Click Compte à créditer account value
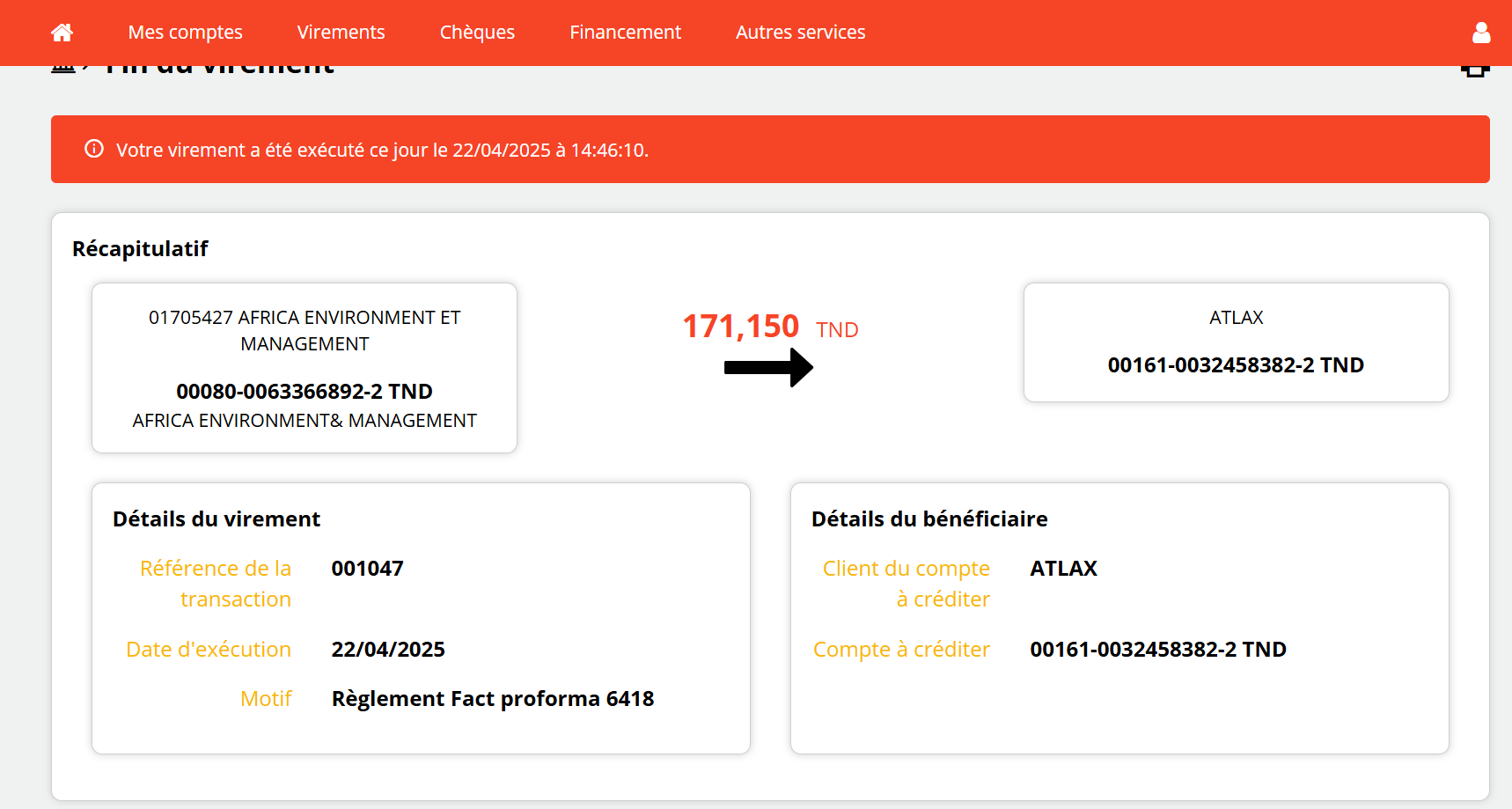The width and height of the screenshot is (1512, 809). pyautogui.click(x=1157, y=650)
